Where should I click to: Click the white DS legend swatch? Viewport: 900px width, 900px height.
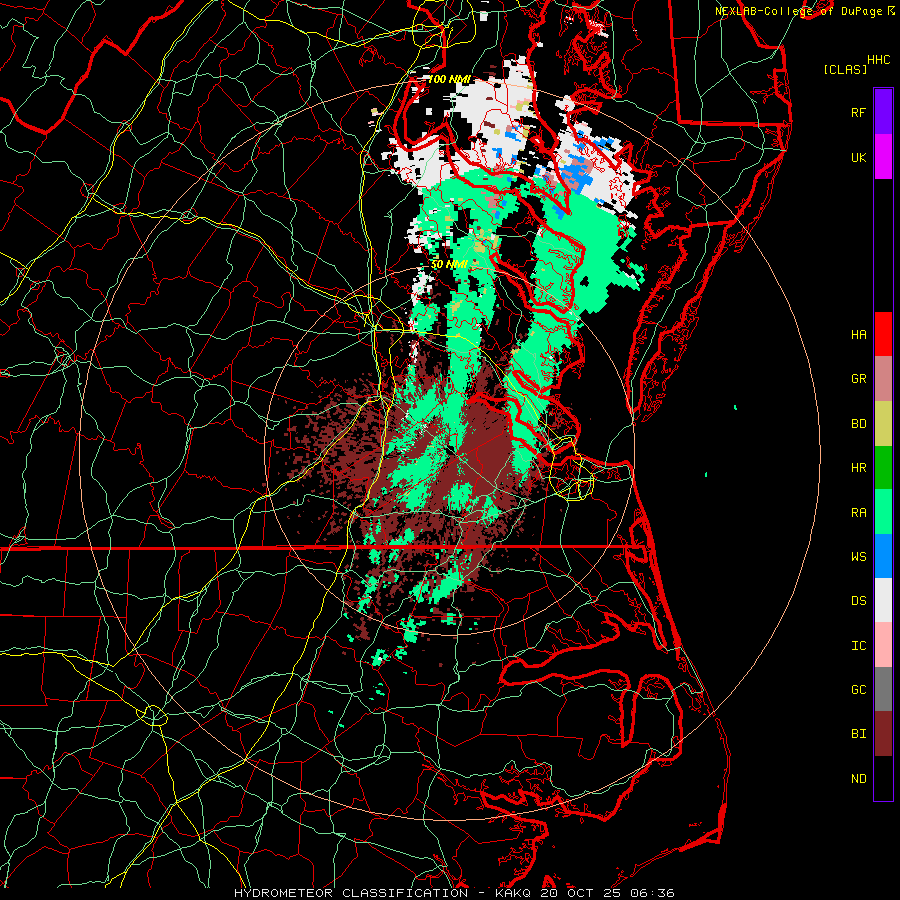(x=883, y=600)
